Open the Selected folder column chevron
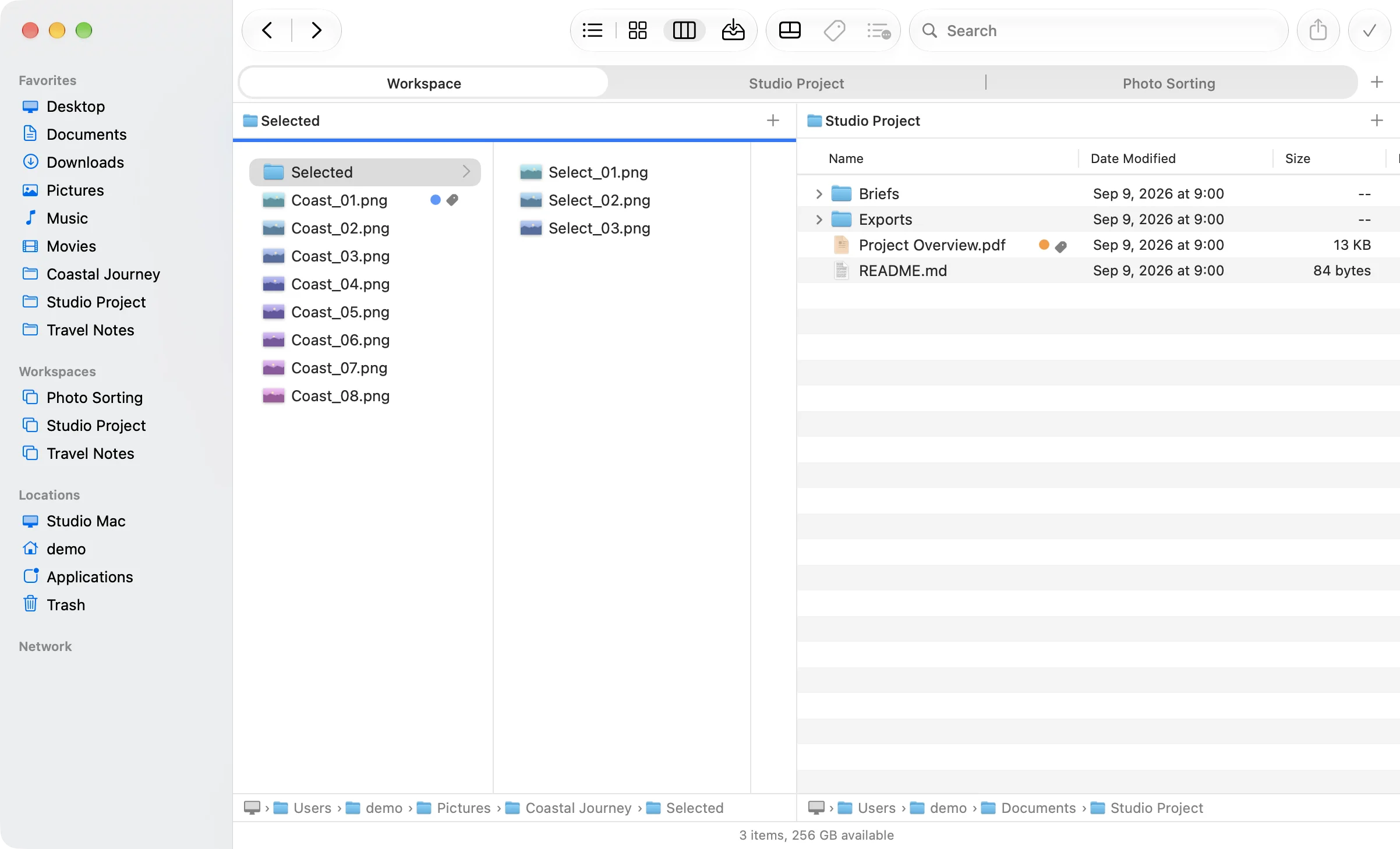1400x849 pixels. tap(466, 172)
